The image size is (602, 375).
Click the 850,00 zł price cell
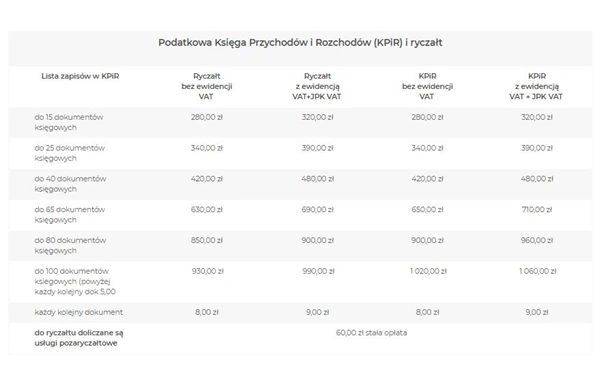pos(207,240)
